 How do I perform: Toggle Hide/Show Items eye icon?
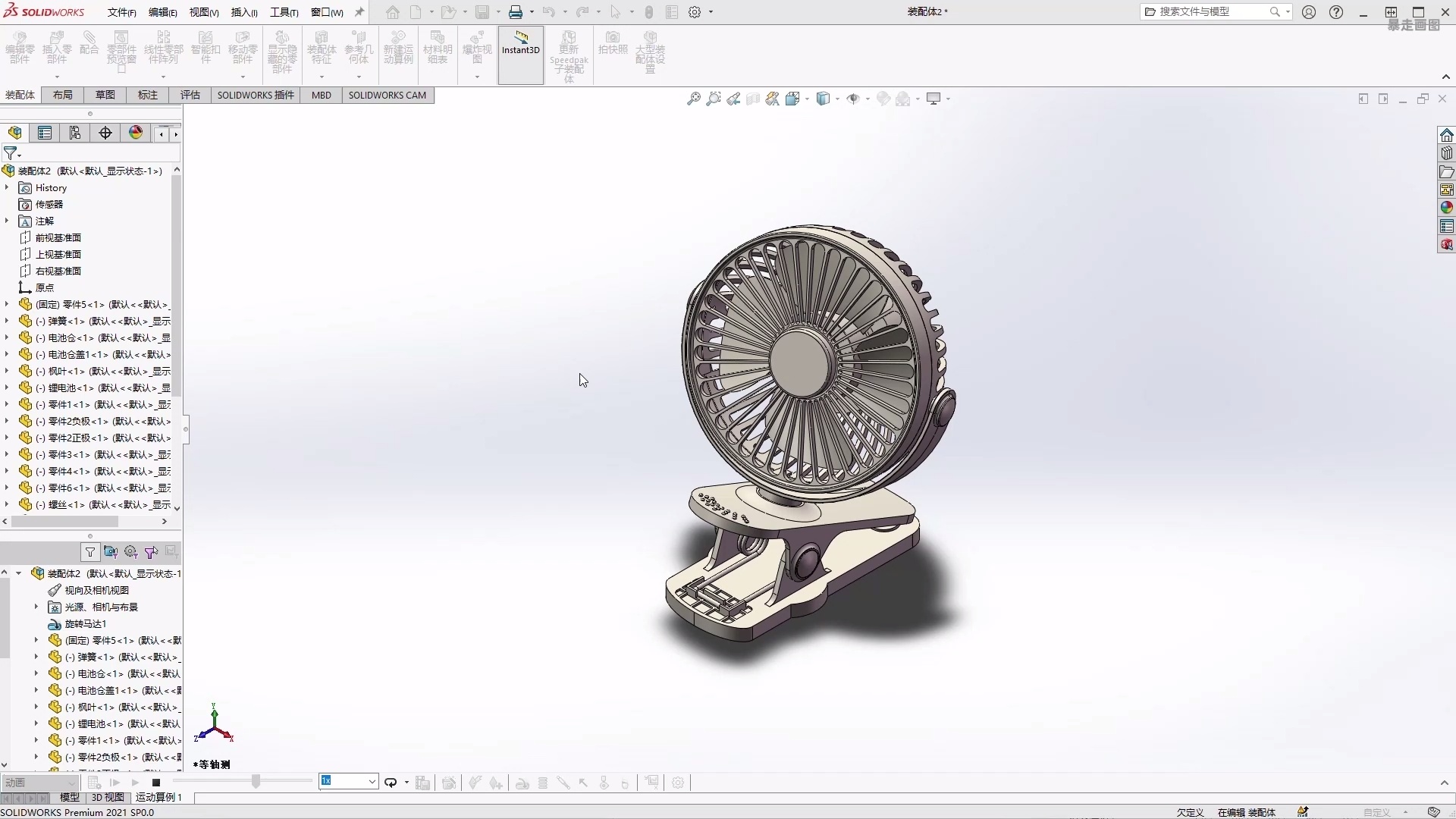(x=855, y=99)
